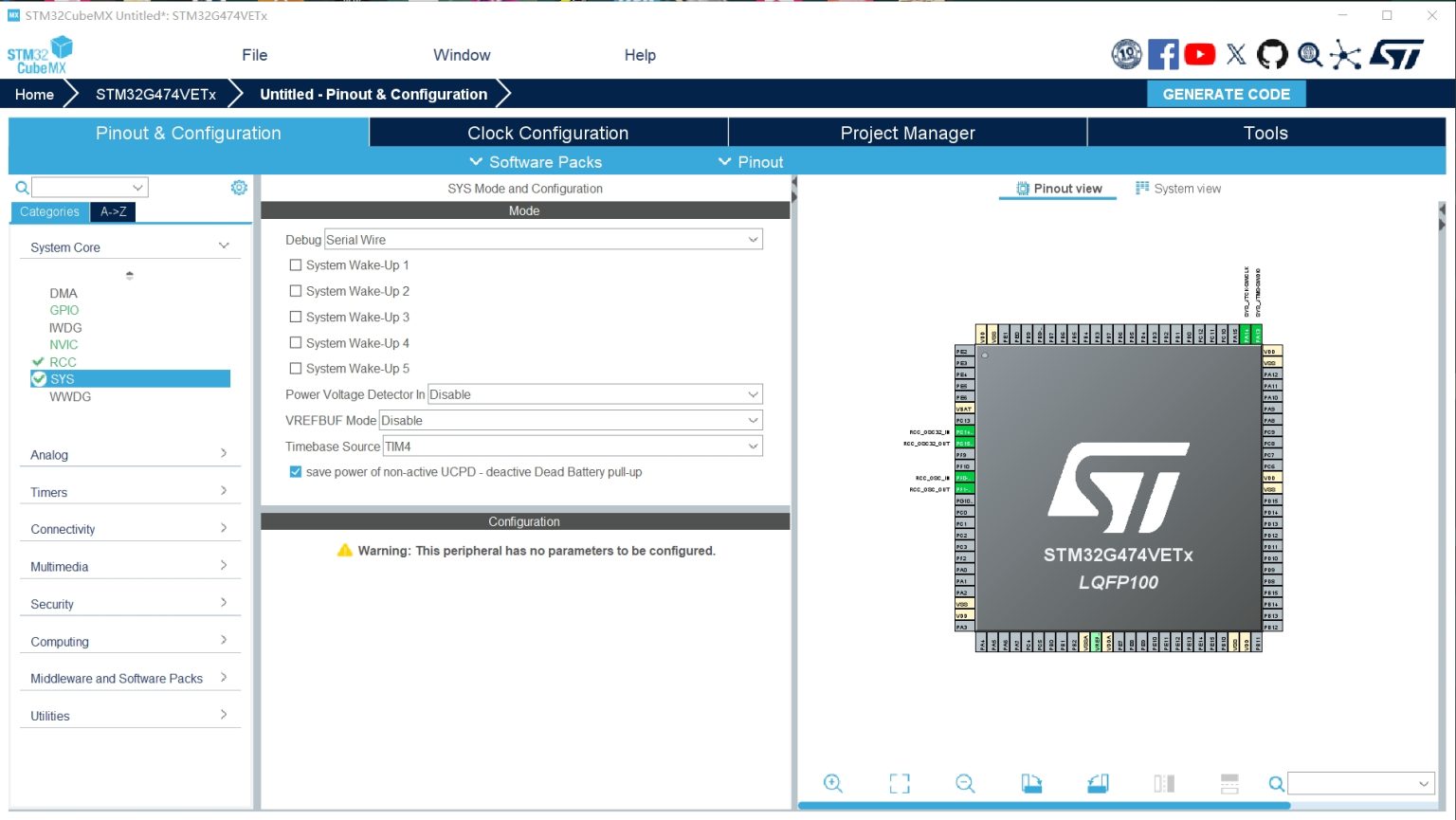
Task: Rotate the chip view clockwise
Action: point(1031,783)
